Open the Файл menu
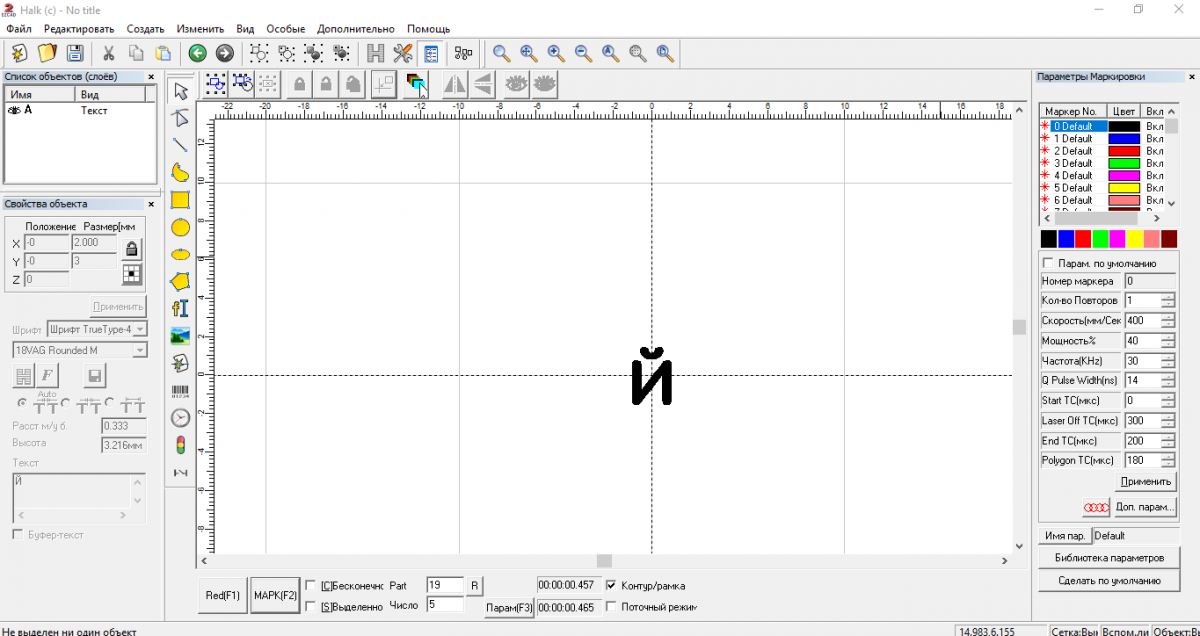1200x636 pixels. coord(19,29)
